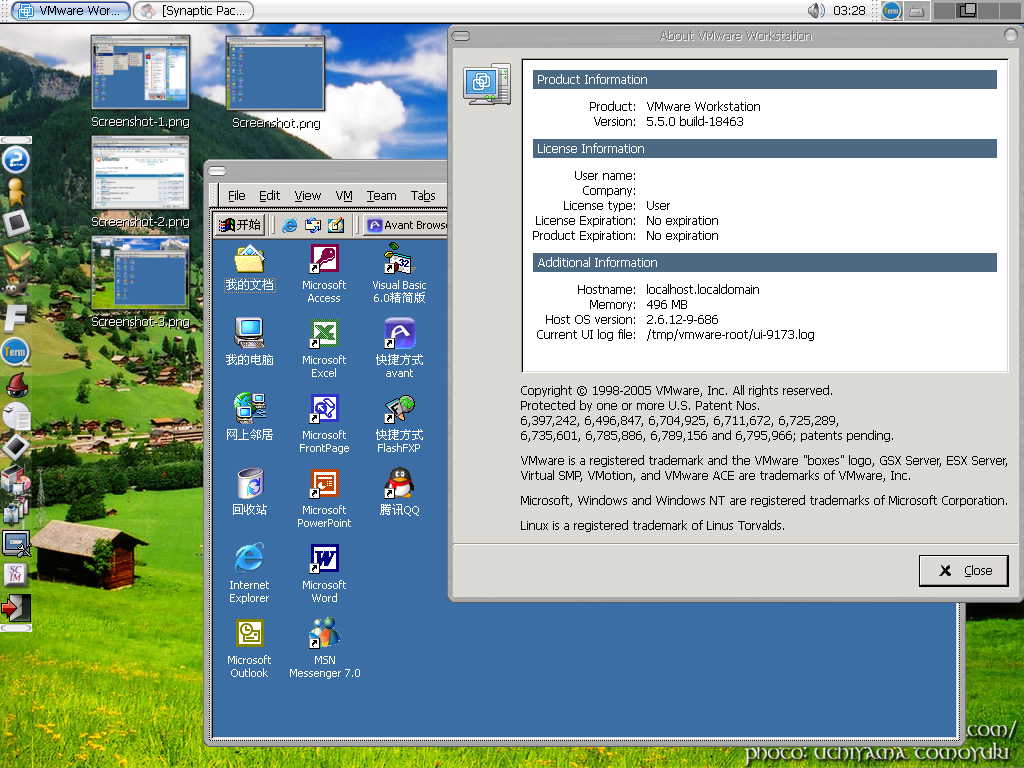1024x768 pixels.
Task: Open the Tabs menu
Action: 423,195
